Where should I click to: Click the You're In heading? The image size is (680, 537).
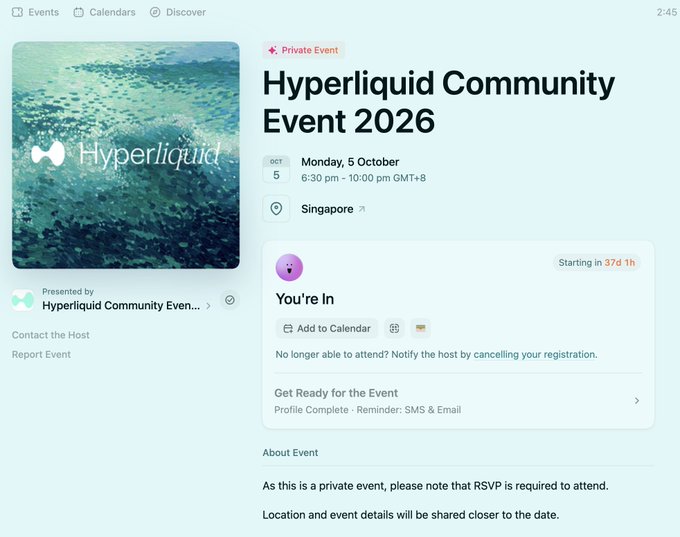(x=305, y=299)
